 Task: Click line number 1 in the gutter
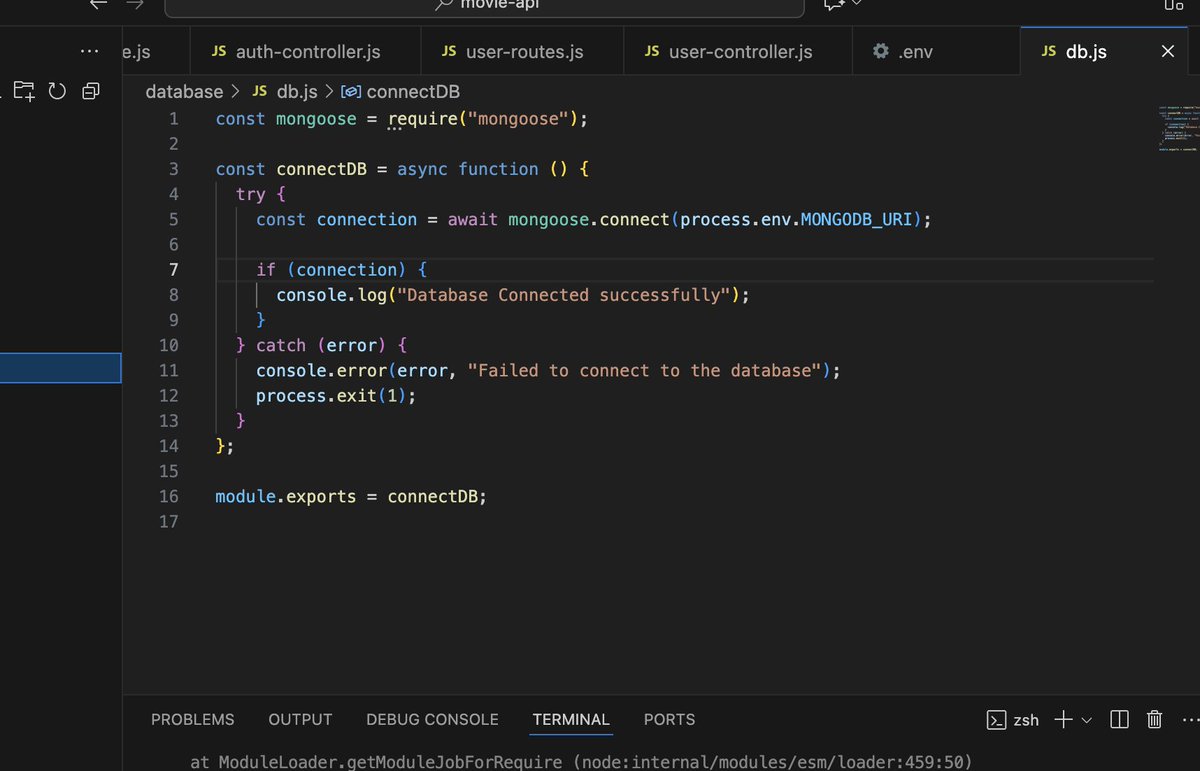click(x=173, y=119)
